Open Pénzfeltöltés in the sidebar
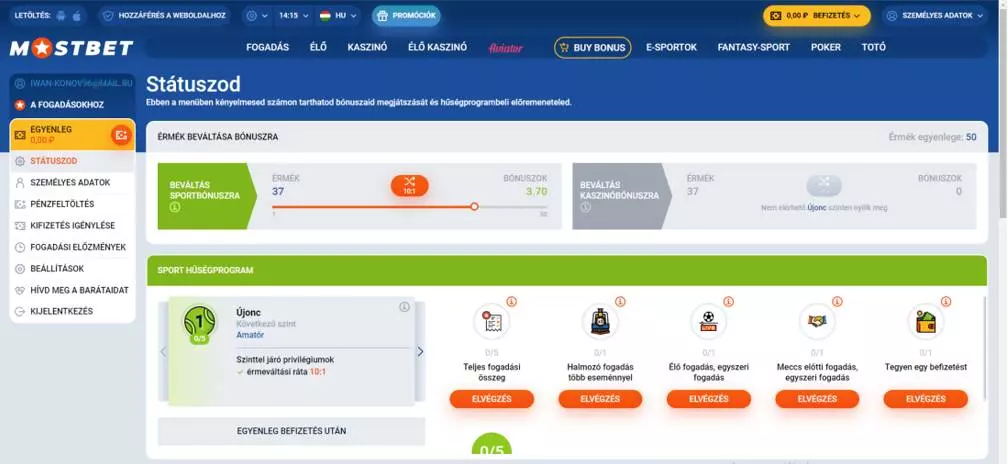The height and width of the screenshot is (464, 1008). click(72, 204)
